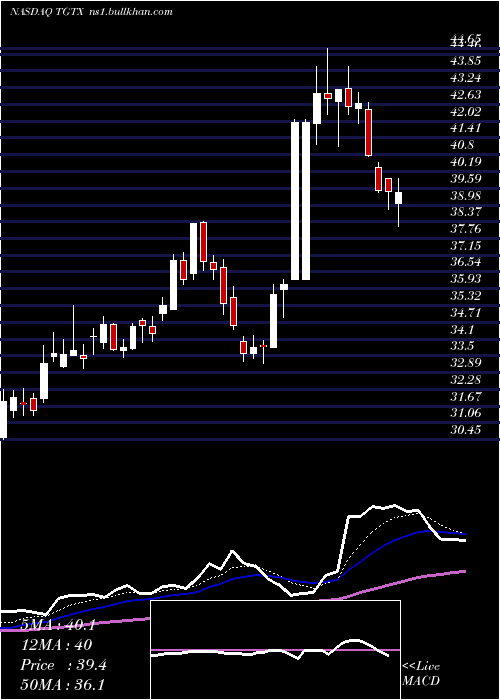Select the 34.1 price axis label
Screen dimensions: 500x700
pyautogui.click(x=462, y=330)
